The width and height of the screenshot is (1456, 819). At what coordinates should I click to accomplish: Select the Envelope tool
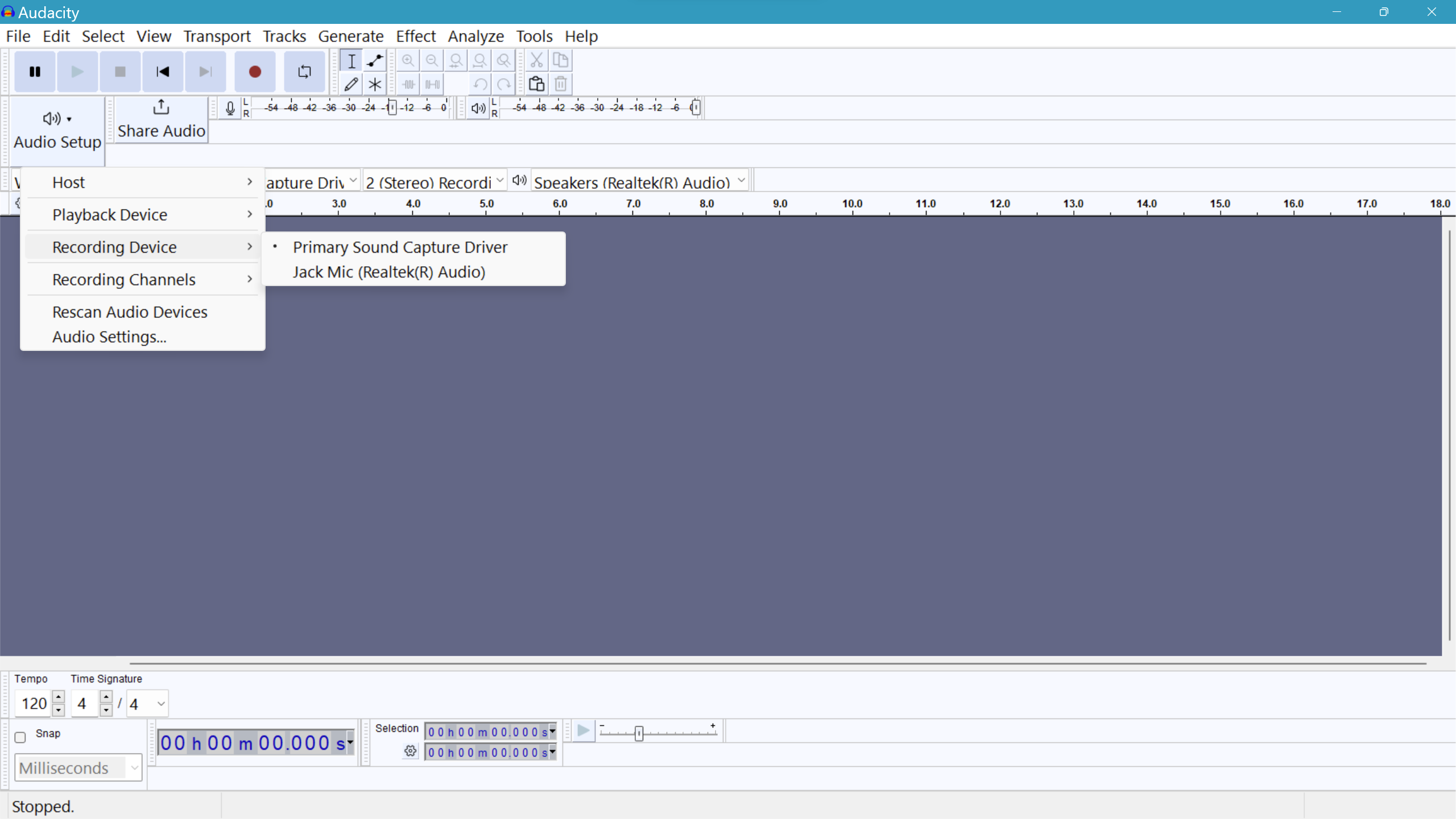pos(375,60)
